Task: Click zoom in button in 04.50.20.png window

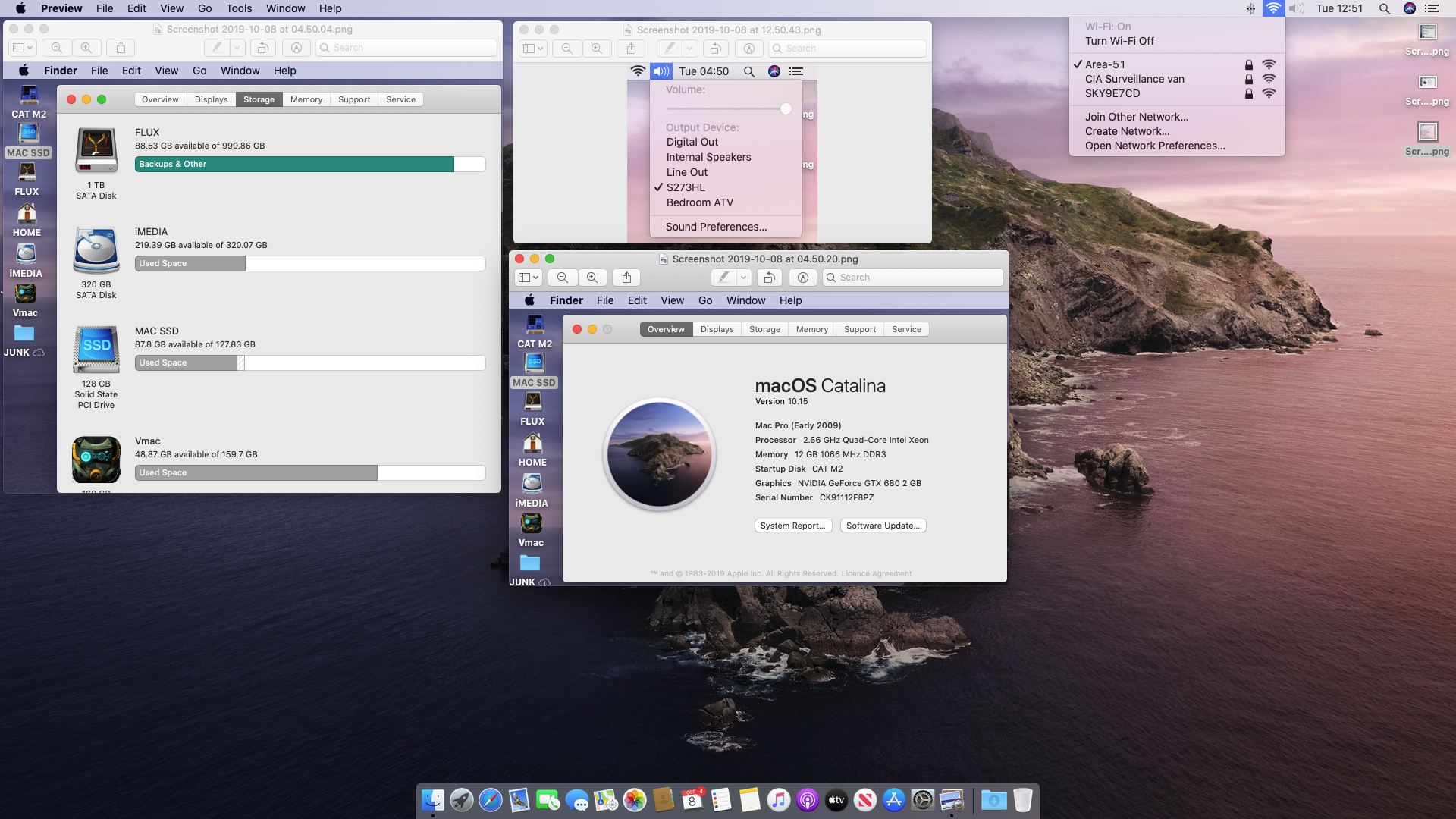Action: point(592,278)
